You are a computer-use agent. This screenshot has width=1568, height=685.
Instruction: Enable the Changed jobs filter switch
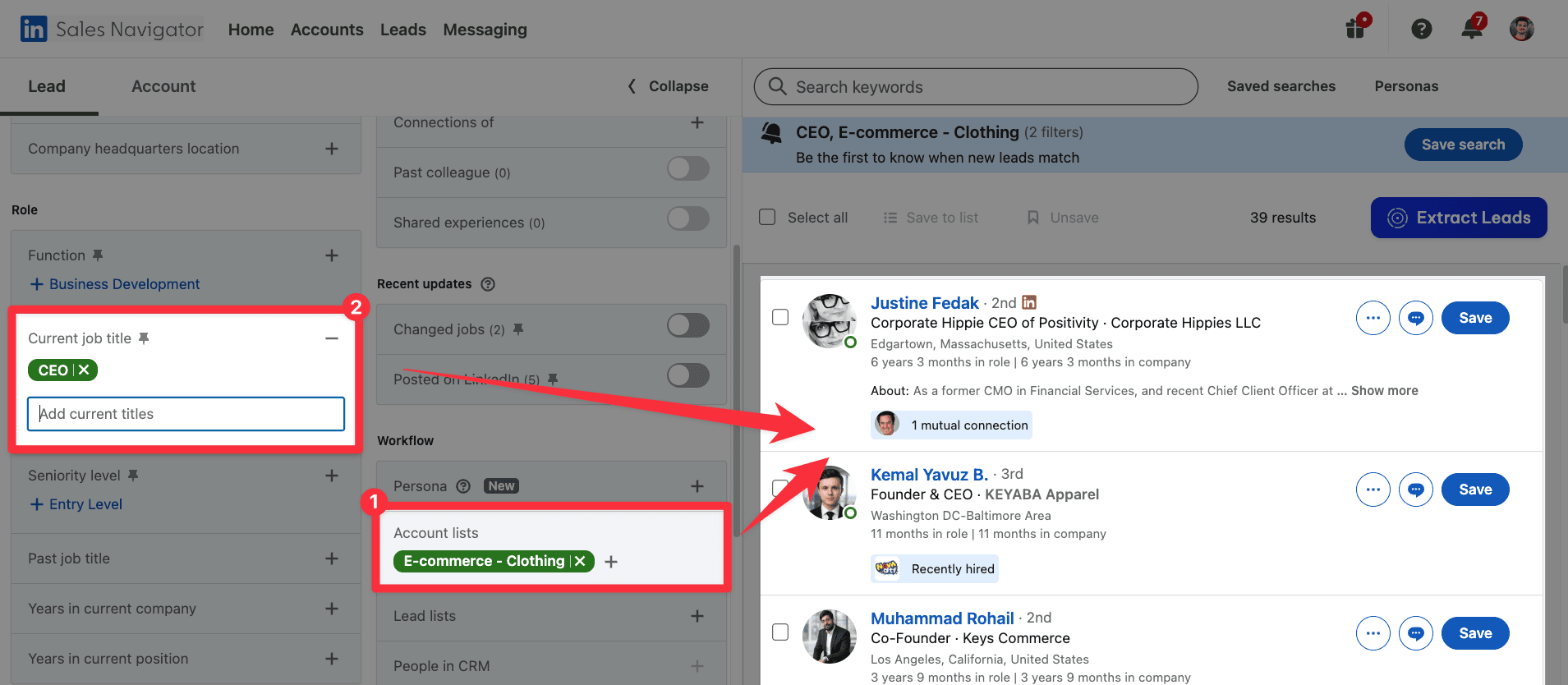click(688, 326)
